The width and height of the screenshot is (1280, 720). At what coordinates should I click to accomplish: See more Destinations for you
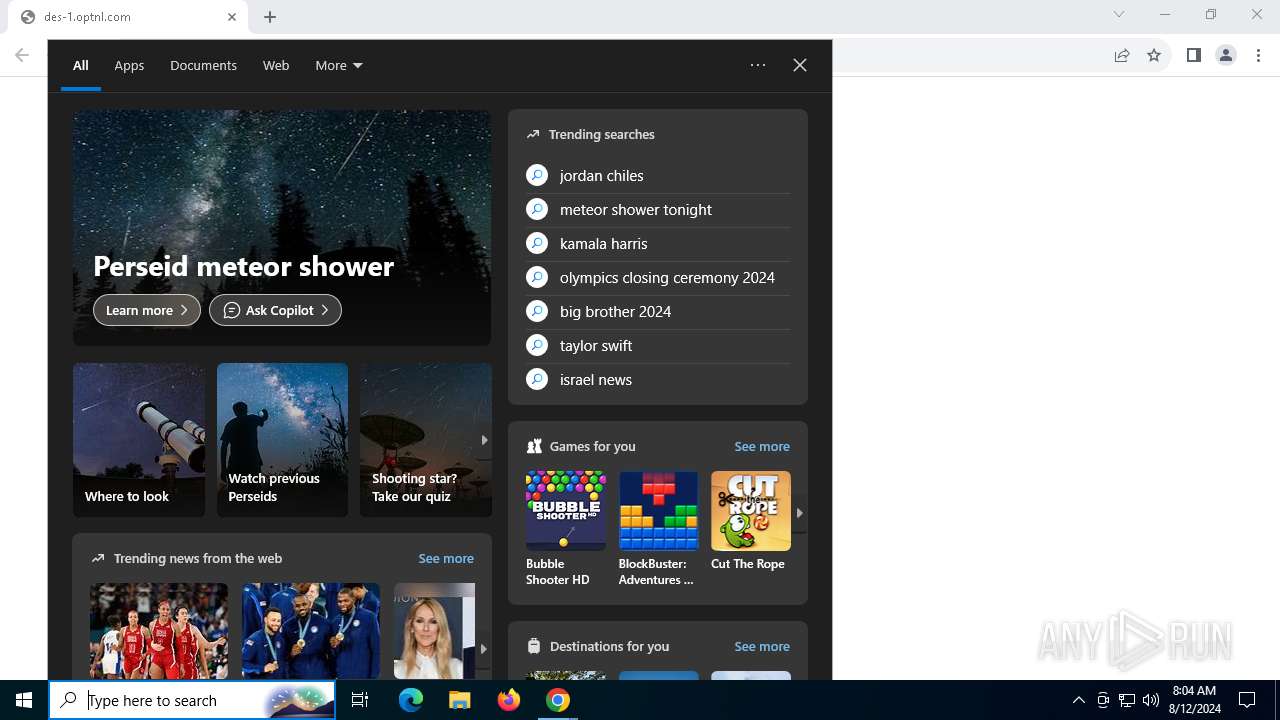coord(762,646)
